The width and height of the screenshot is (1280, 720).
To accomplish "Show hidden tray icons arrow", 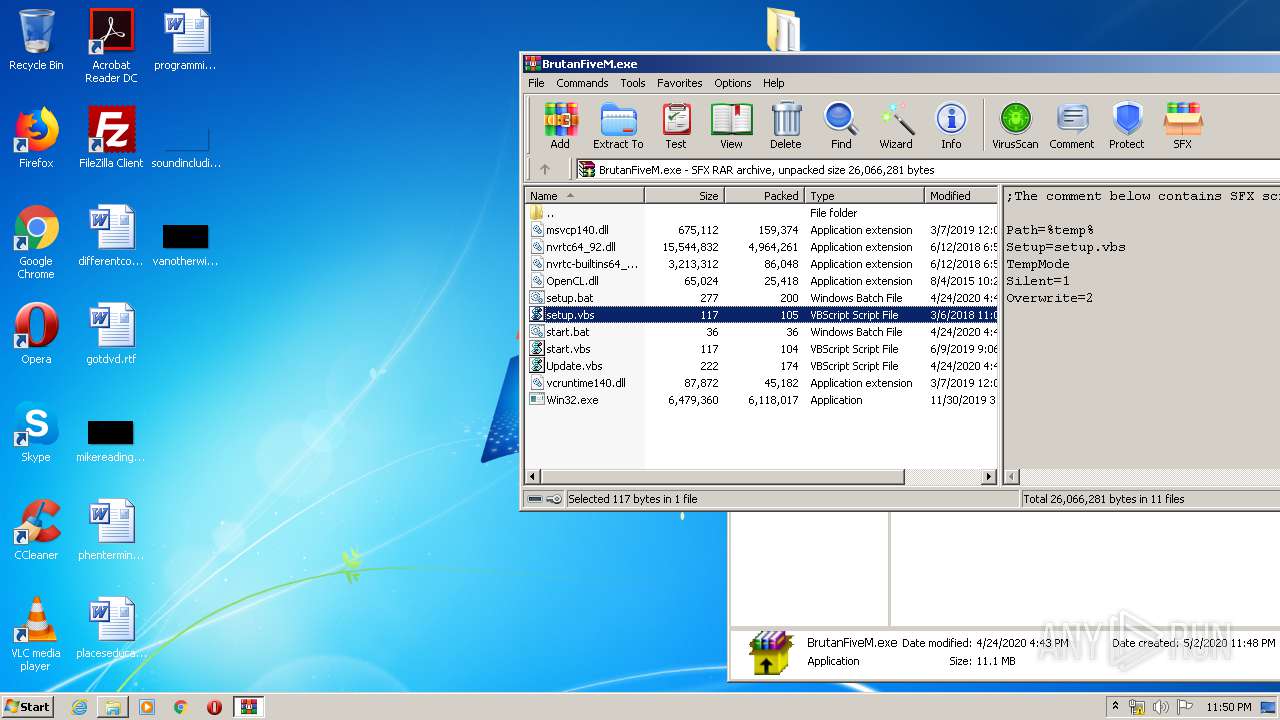I will pyautogui.click(x=1116, y=706).
